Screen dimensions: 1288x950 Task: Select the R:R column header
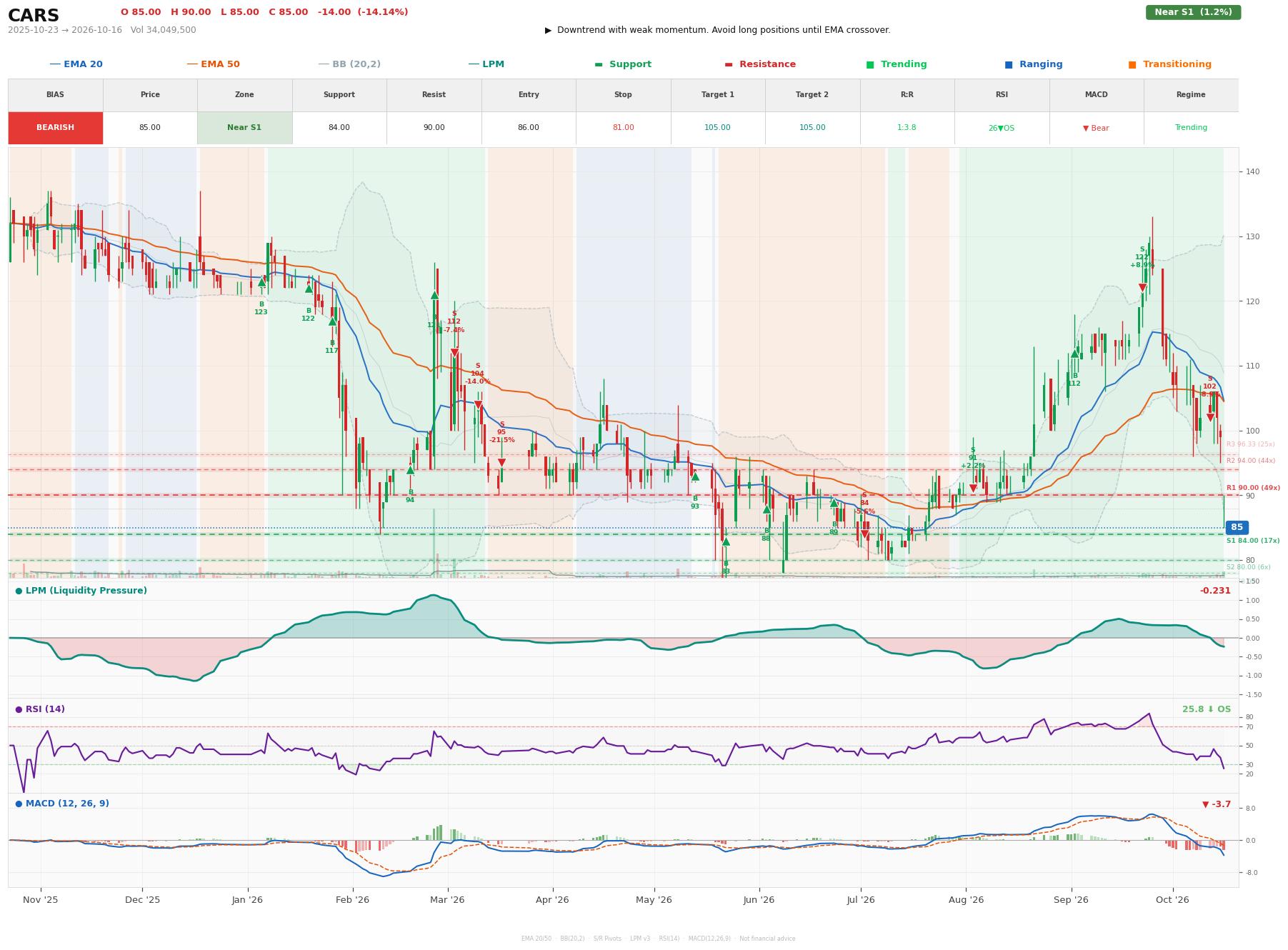[907, 95]
